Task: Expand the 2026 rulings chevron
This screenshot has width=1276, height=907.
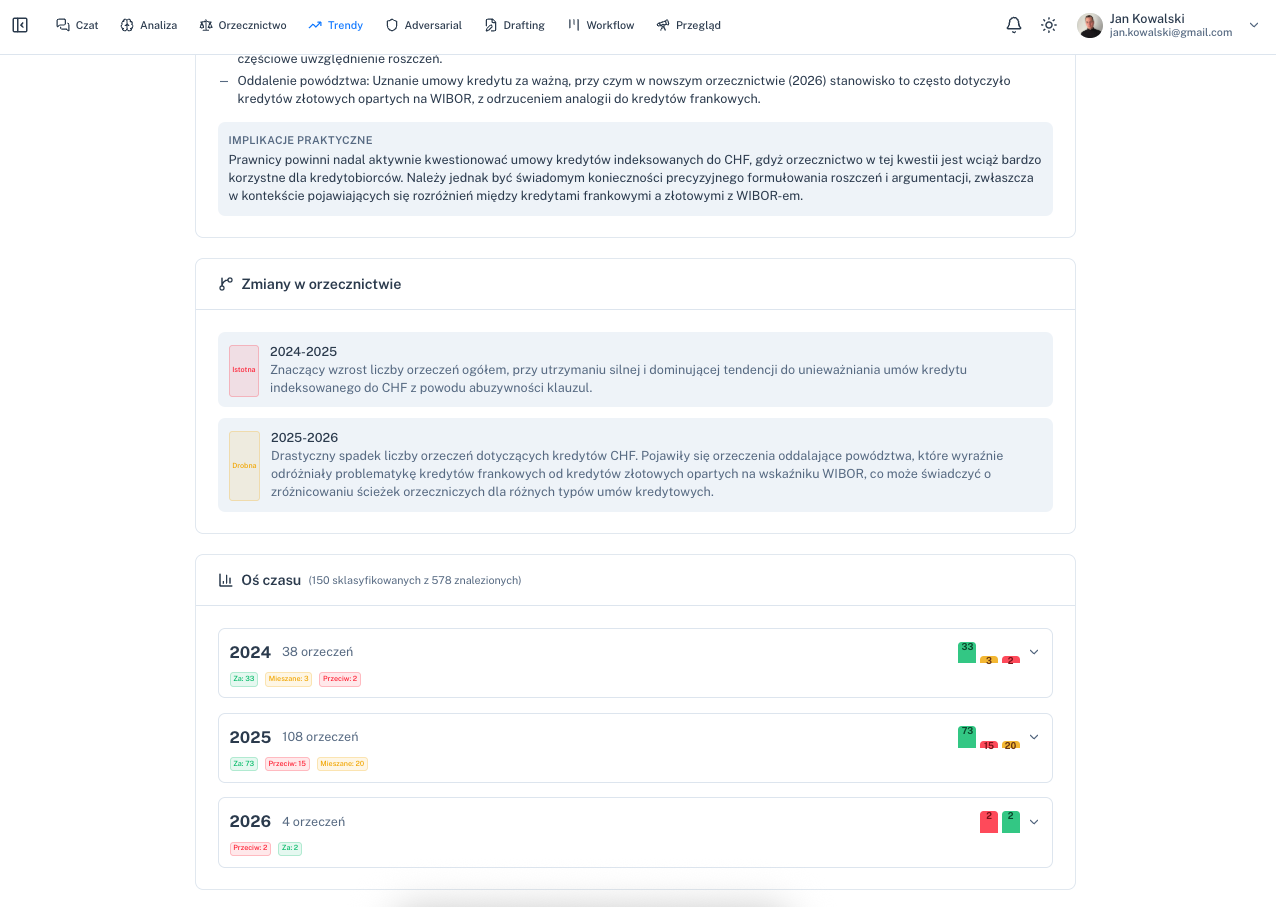Action: [x=1034, y=822]
